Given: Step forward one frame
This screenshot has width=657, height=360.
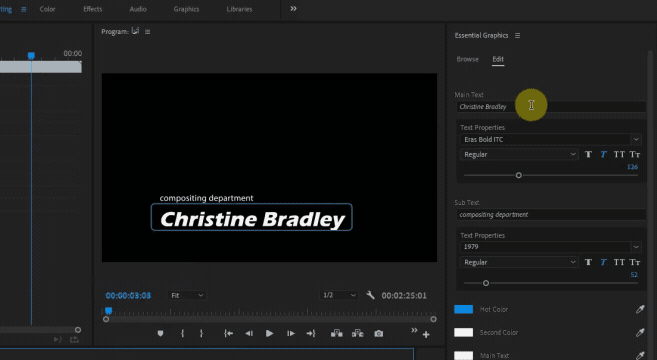Looking at the screenshot, I should [x=290, y=334].
